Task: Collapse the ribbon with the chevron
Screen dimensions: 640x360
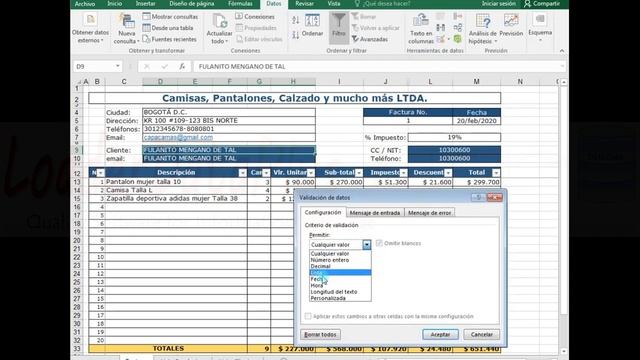Action: coord(562,51)
